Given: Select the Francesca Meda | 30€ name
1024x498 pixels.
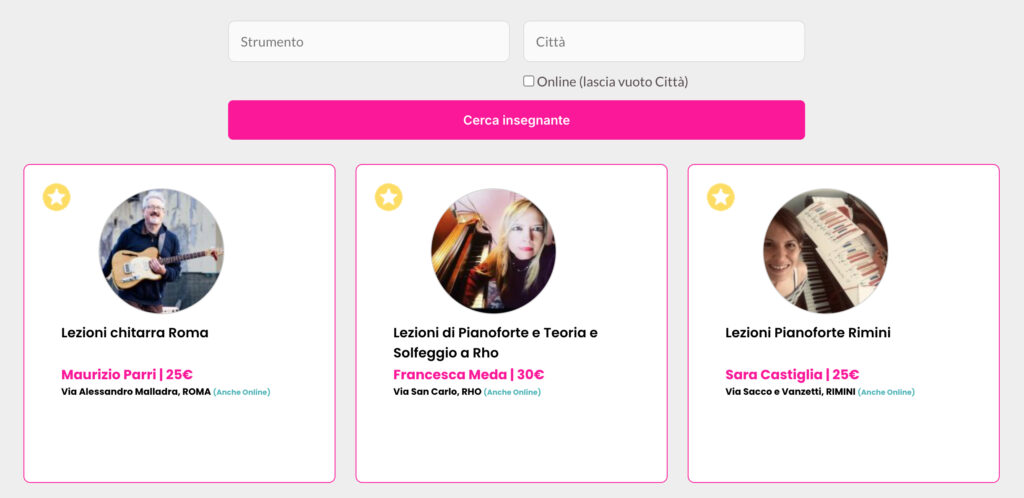Looking at the screenshot, I should [x=468, y=375].
